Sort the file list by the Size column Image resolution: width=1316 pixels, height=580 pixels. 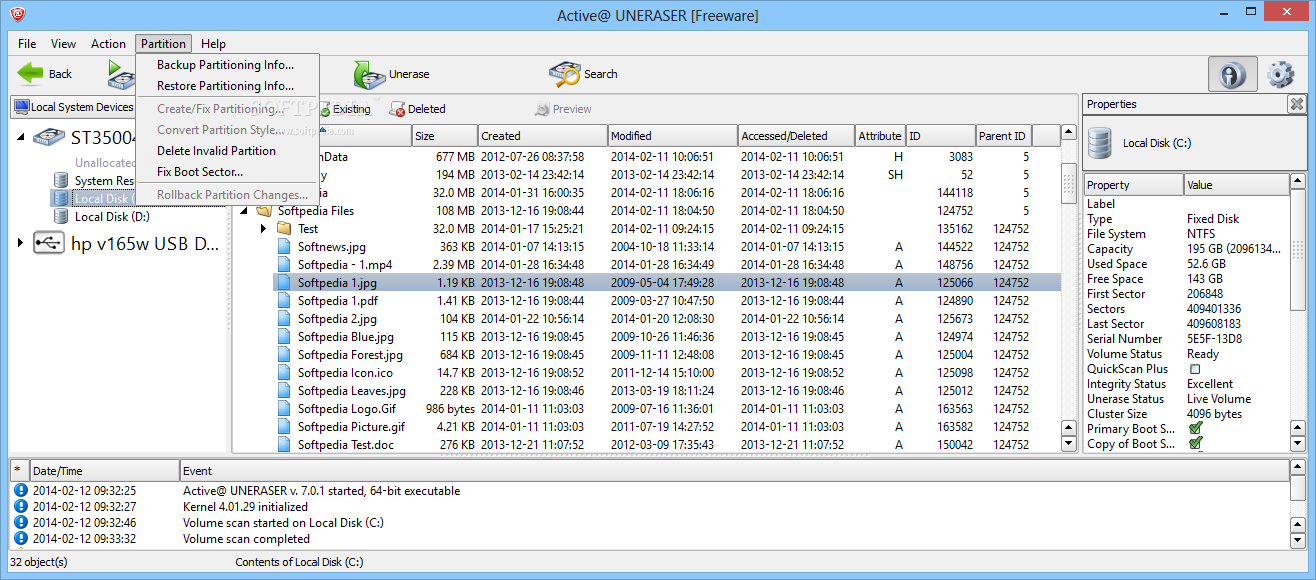point(444,136)
